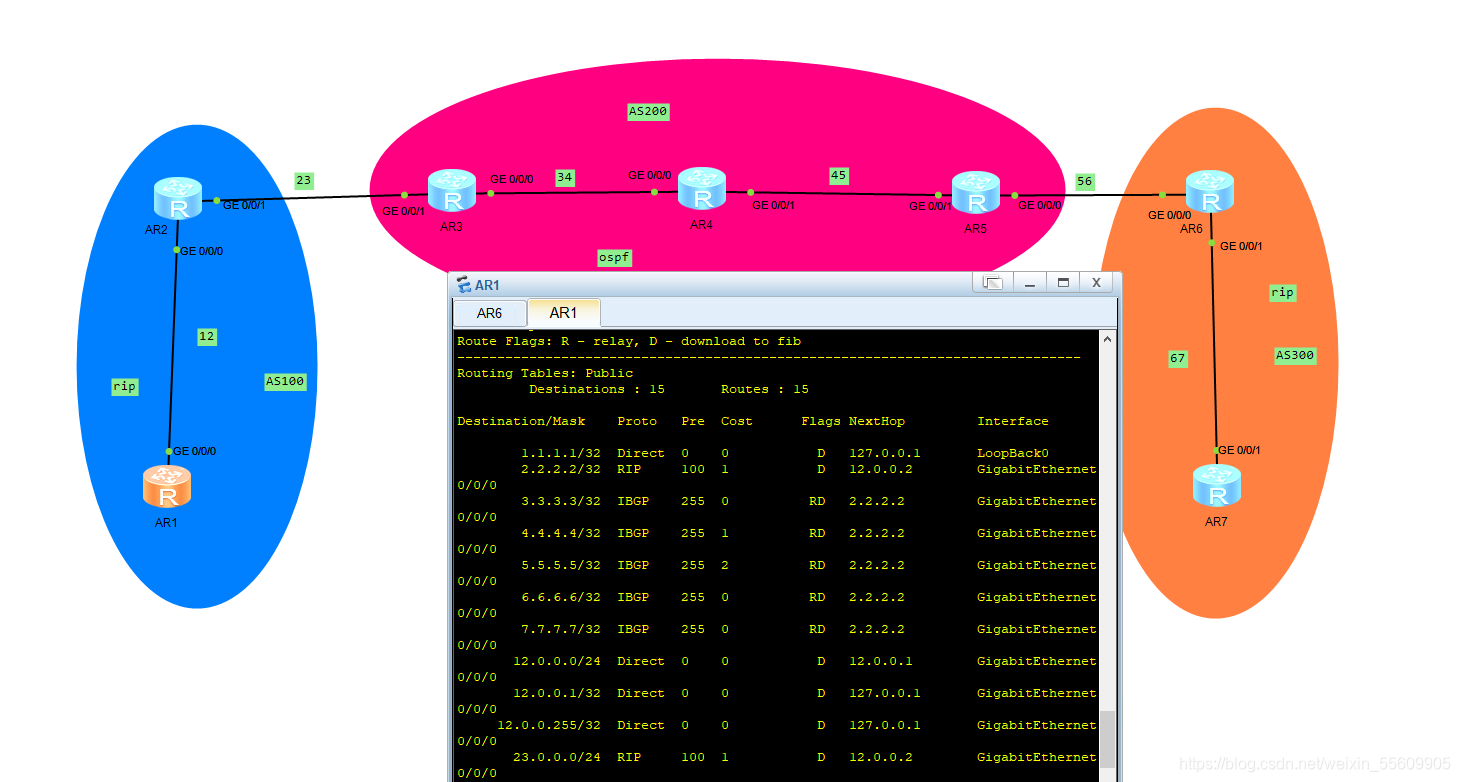Viewport: 1460px width, 782px height.
Task: Close the AR1 terminal window
Action: point(1096,283)
